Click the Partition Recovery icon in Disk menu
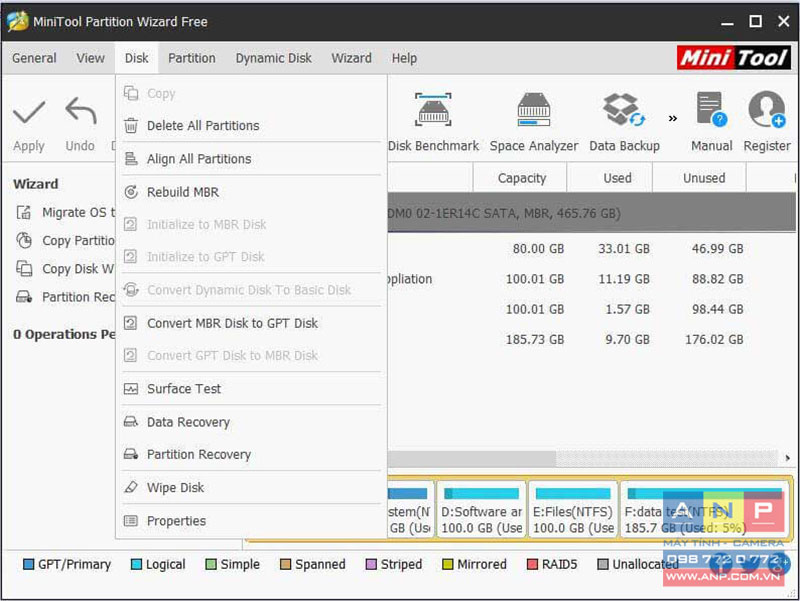The height and width of the screenshot is (601, 800). pos(131,454)
